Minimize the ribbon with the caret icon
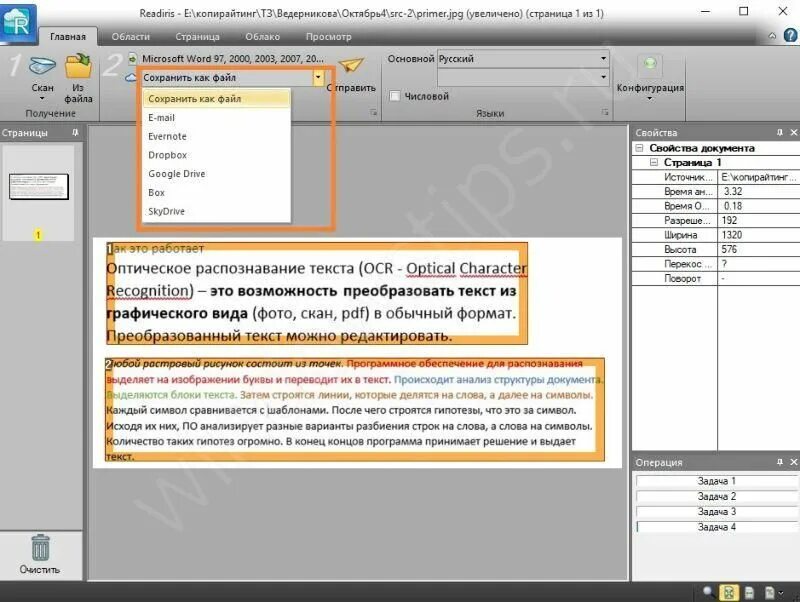The height and width of the screenshot is (602, 800). coord(772,36)
